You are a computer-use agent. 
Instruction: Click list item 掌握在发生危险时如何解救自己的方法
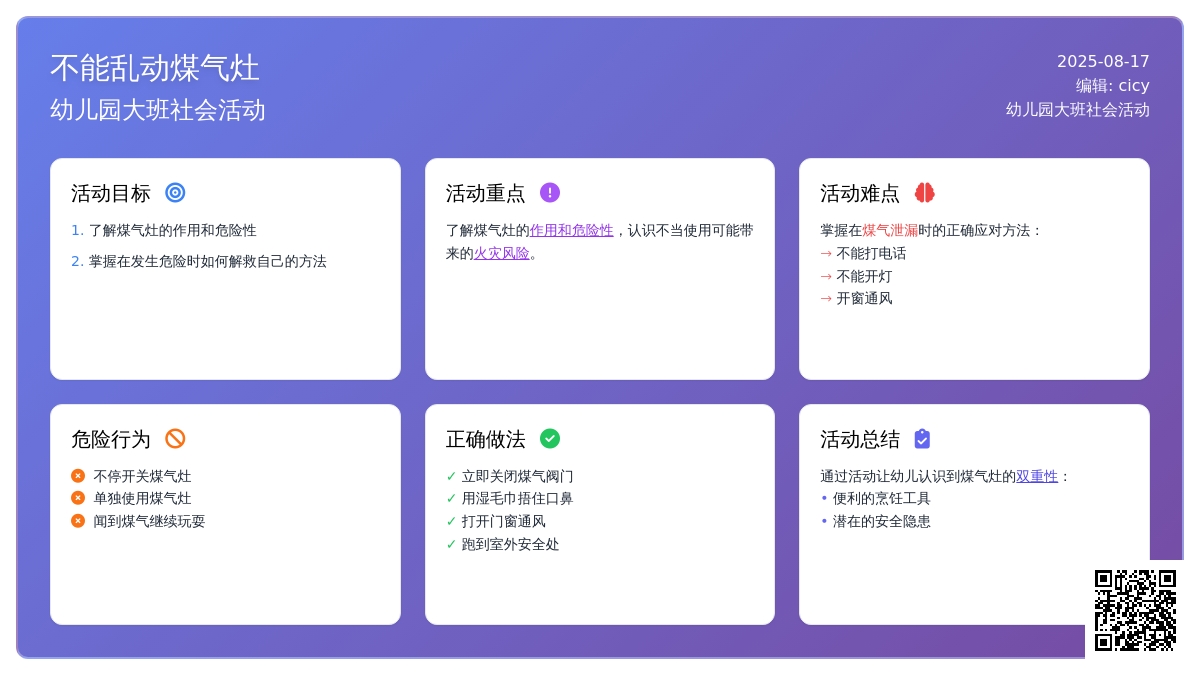coord(208,262)
